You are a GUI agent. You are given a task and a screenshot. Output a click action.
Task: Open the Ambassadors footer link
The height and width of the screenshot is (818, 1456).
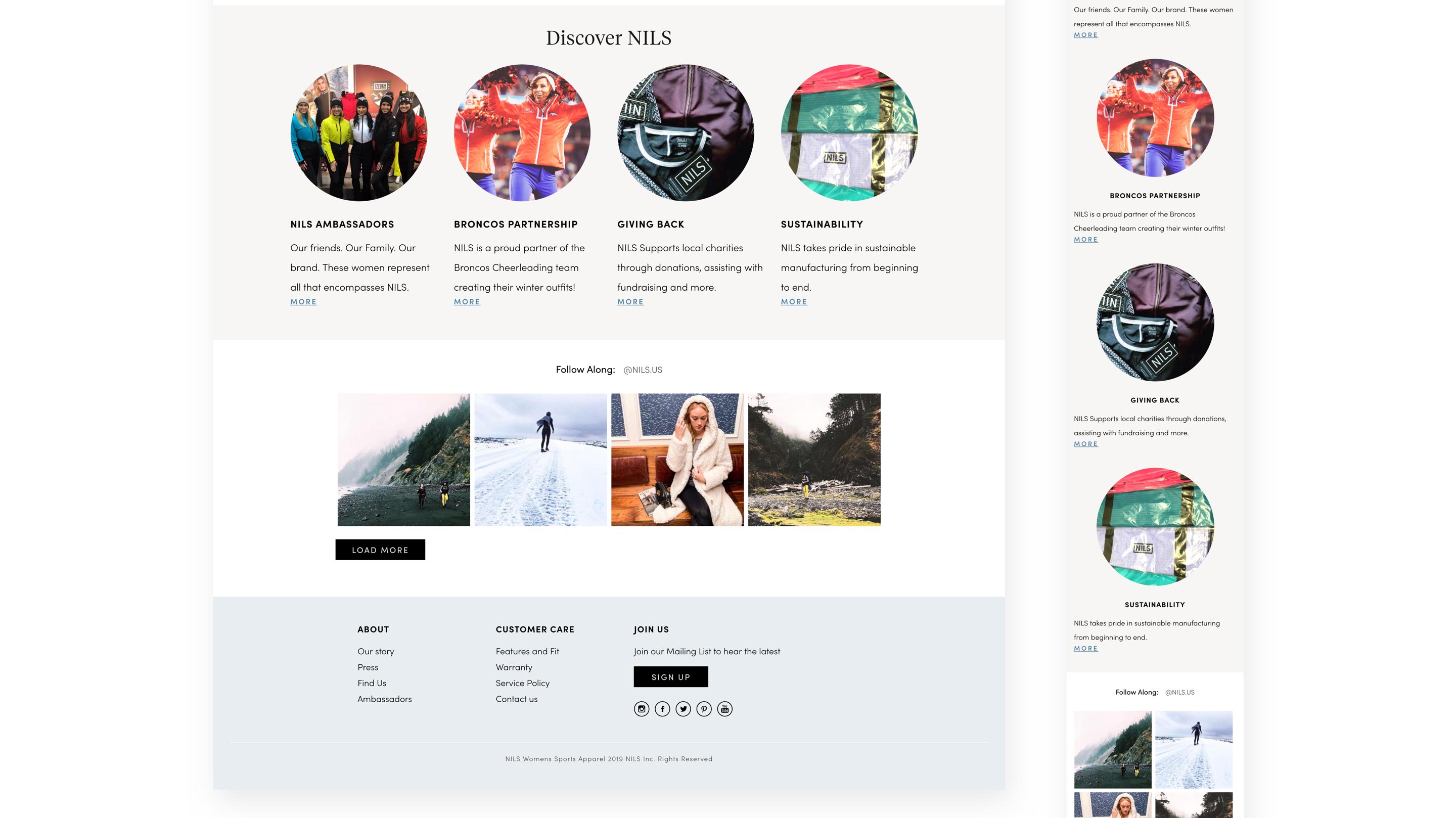(x=384, y=699)
